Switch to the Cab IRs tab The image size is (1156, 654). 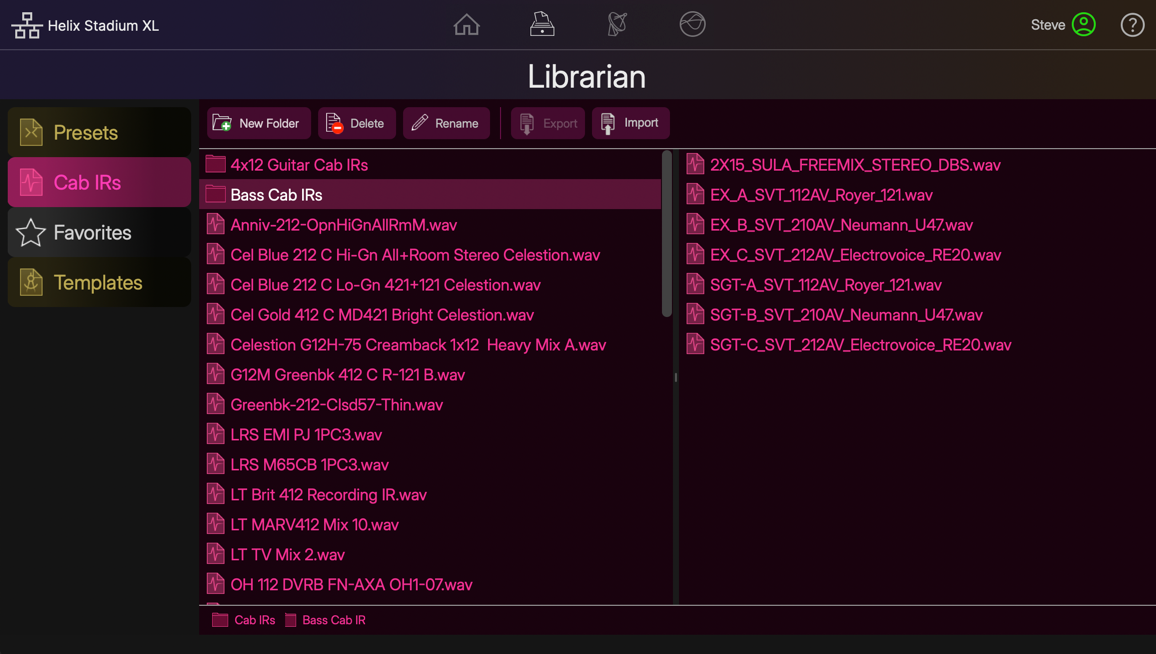coord(99,182)
